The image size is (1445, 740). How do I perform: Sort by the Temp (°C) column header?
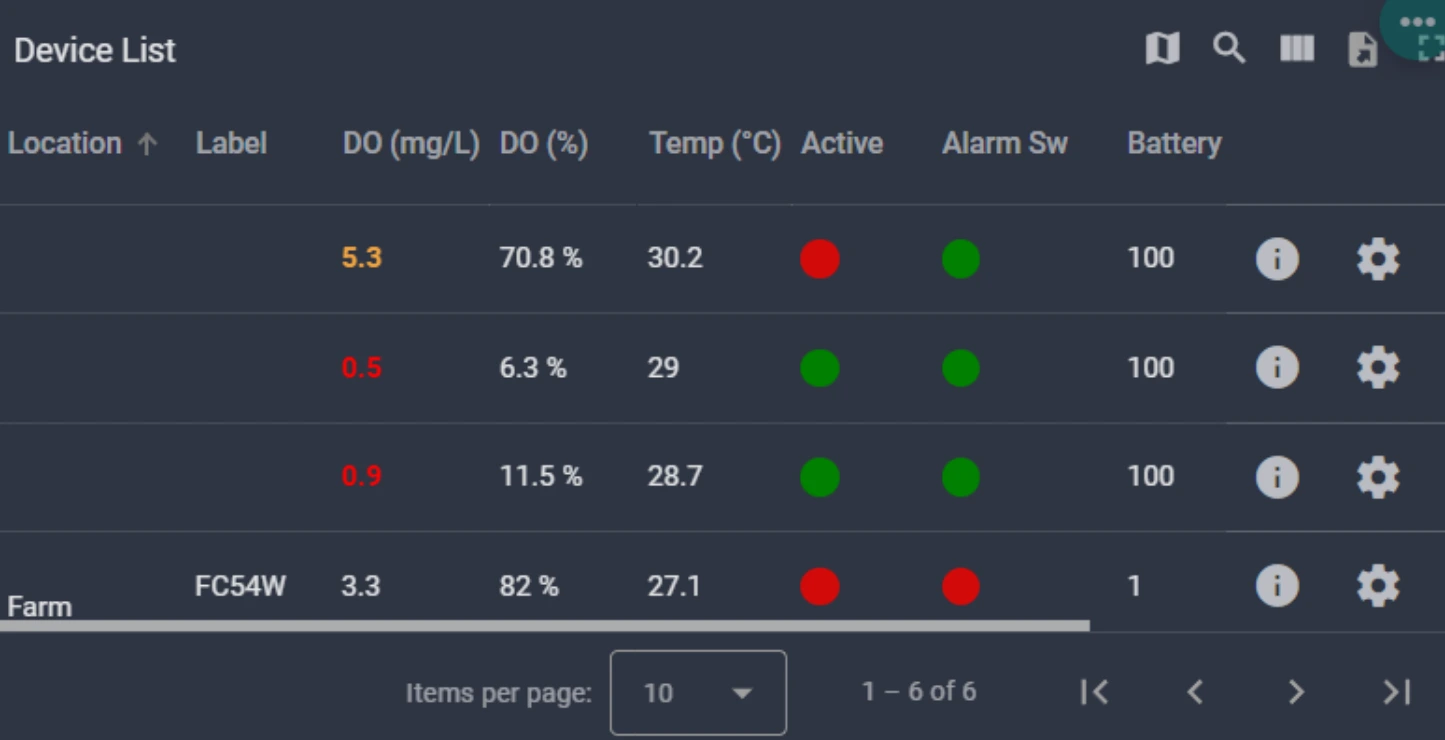point(714,143)
